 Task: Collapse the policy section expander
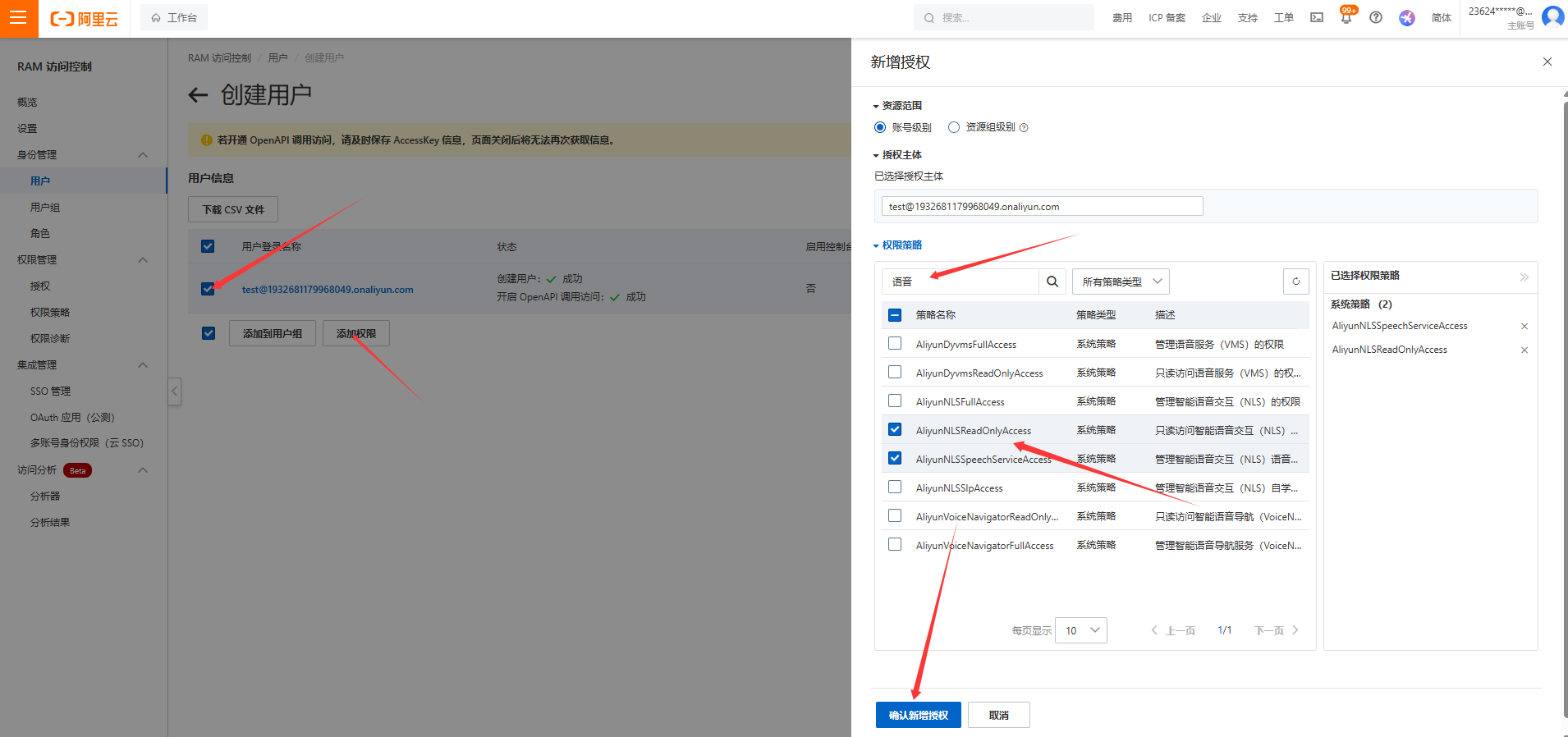click(x=876, y=245)
